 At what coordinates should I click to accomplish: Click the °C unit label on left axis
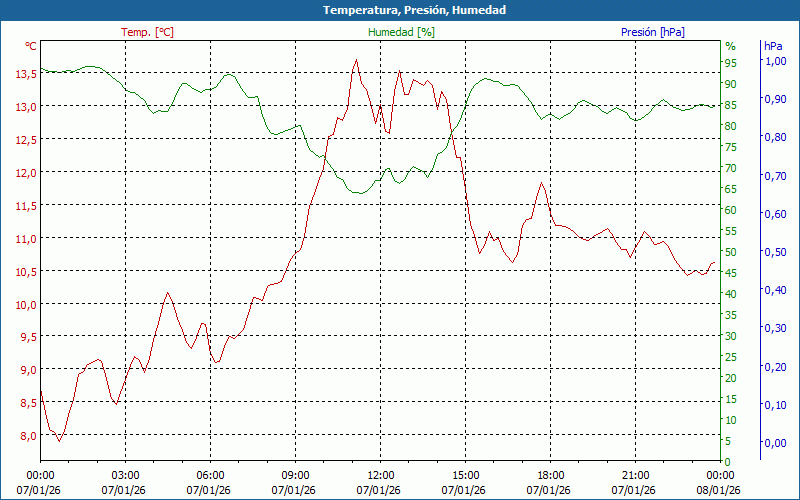tap(31, 46)
